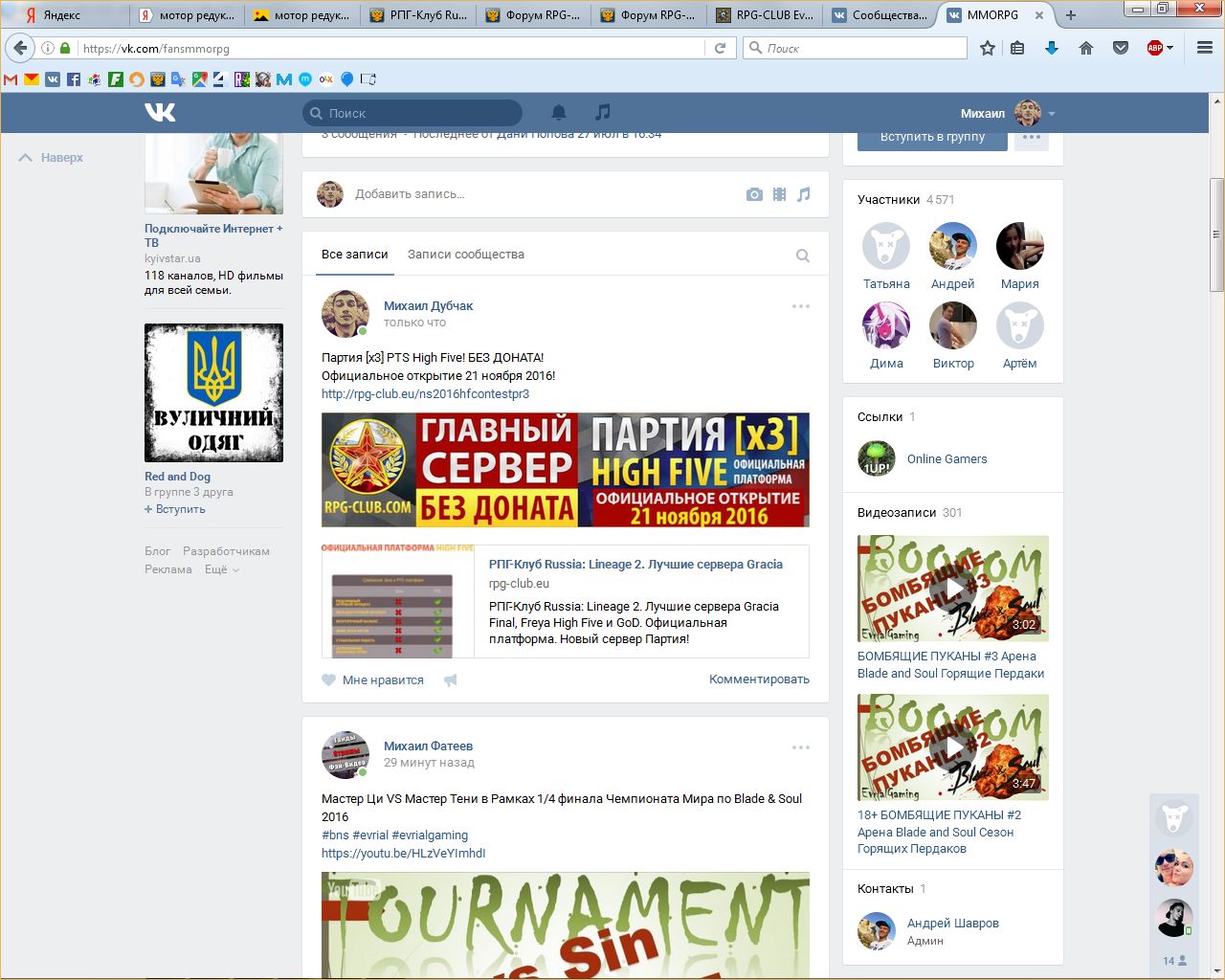Attach audio using the music note in post box
1225x980 pixels.
(x=804, y=194)
